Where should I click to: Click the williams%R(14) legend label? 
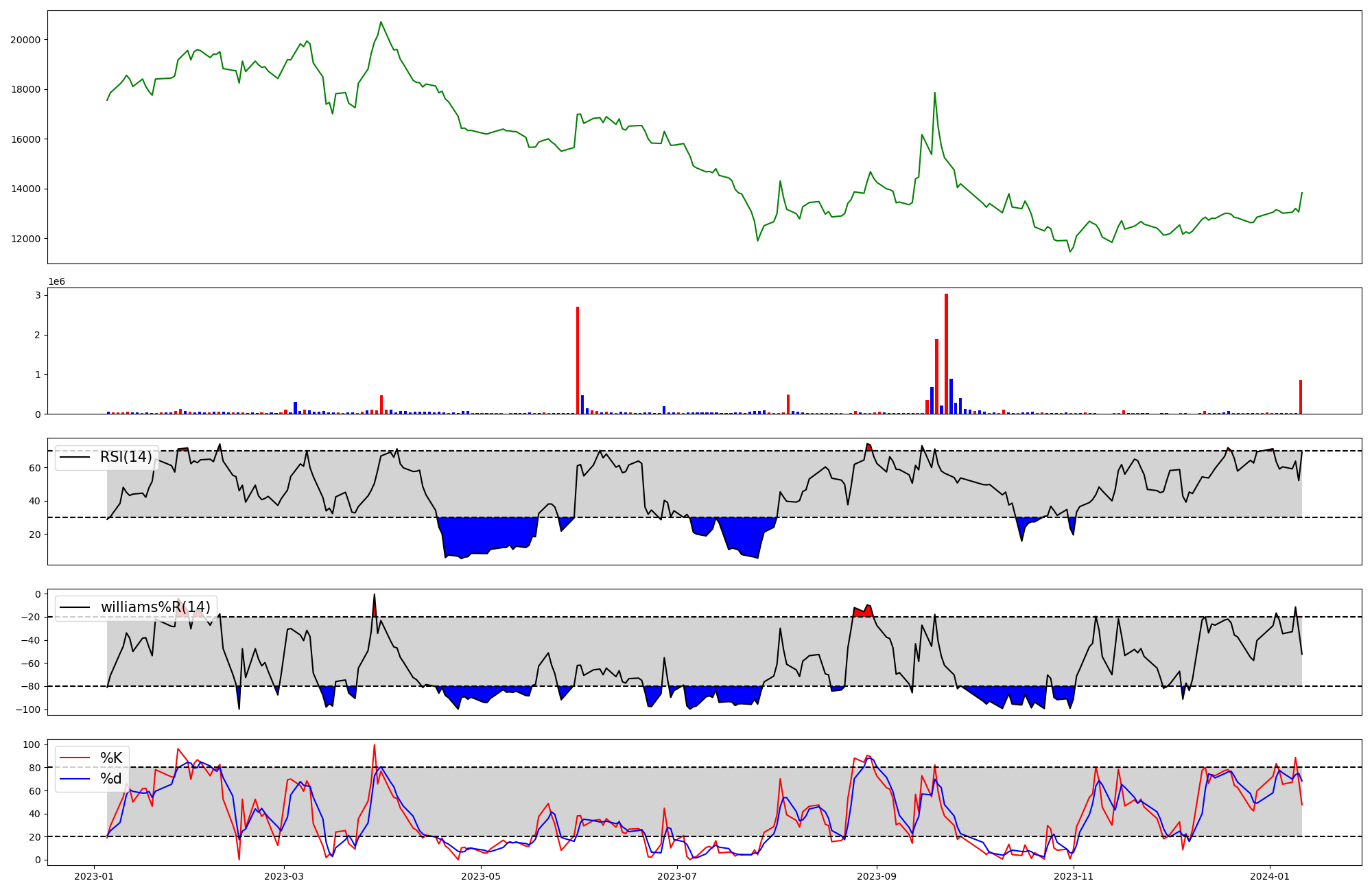(156, 607)
